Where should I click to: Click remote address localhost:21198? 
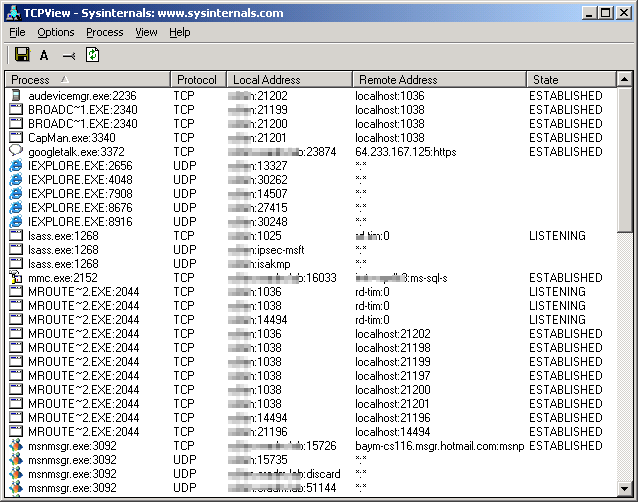[x=393, y=348]
